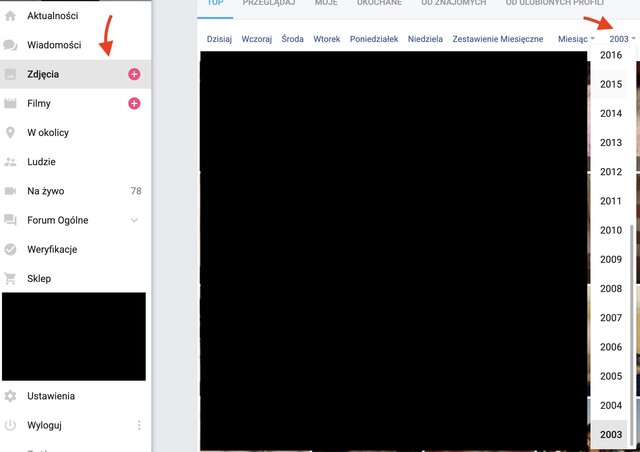Open the Ludzie page

tap(41, 162)
